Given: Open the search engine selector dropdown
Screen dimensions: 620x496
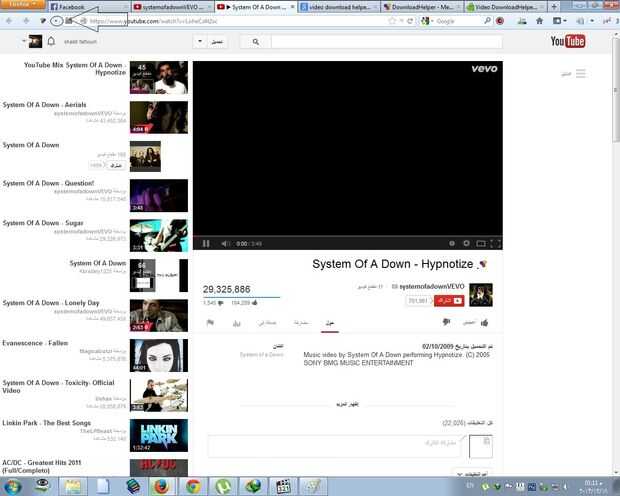Looking at the screenshot, I should pyautogui.click(x=427, y=21).
